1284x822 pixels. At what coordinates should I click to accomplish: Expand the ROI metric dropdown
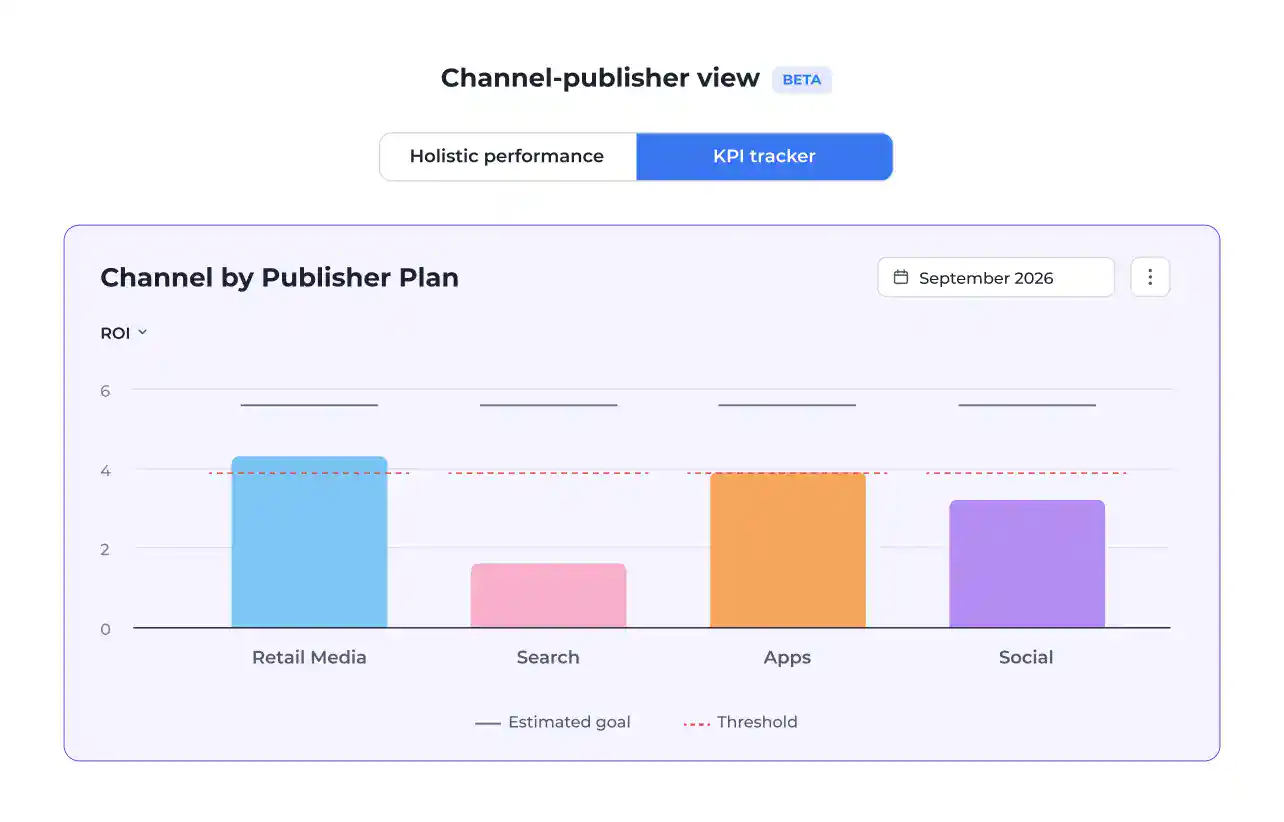(124, 333)
